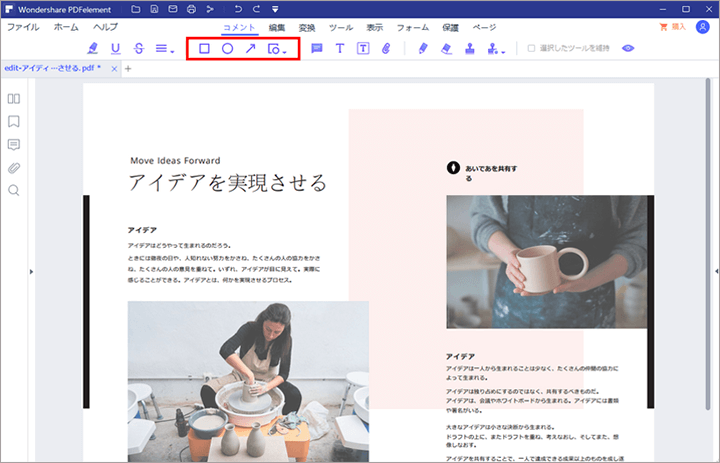Select the Stamp tool
Viewport: 720px width, 463px height.
coord(470,49)
